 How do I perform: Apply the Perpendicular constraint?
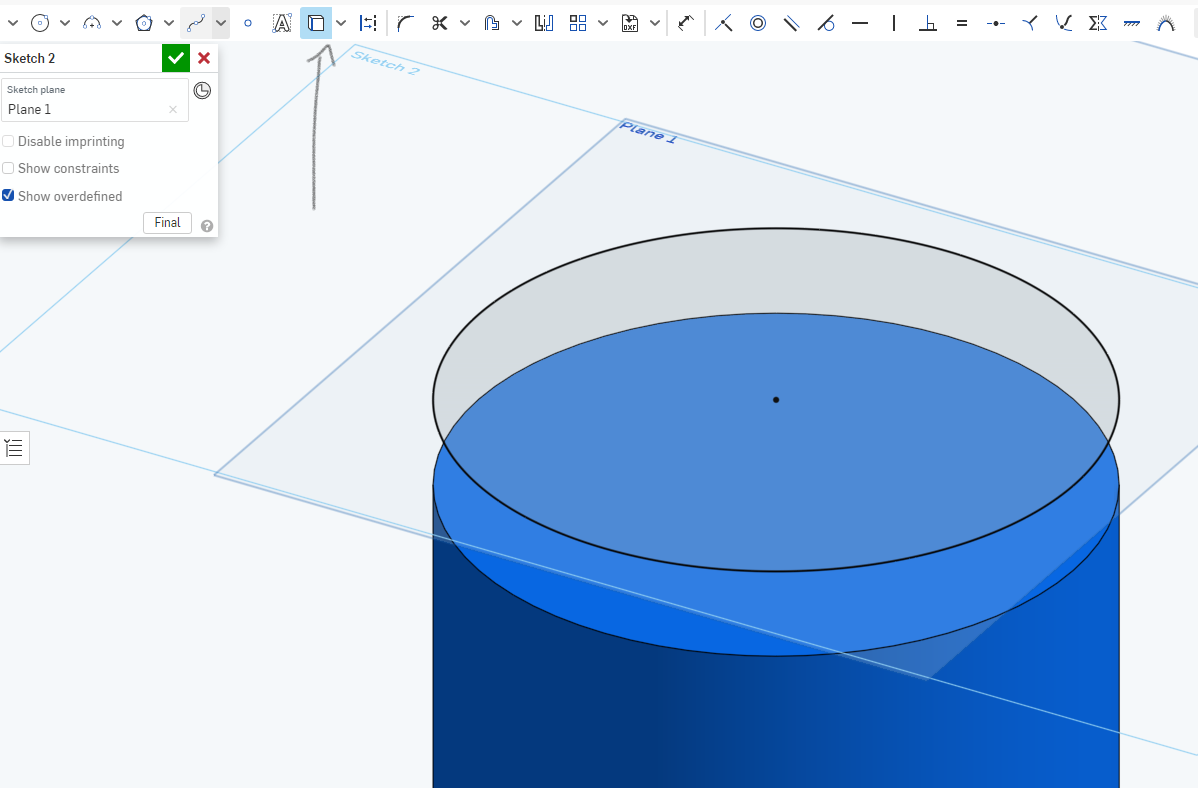pyautogui.click(x=928, y=24)
